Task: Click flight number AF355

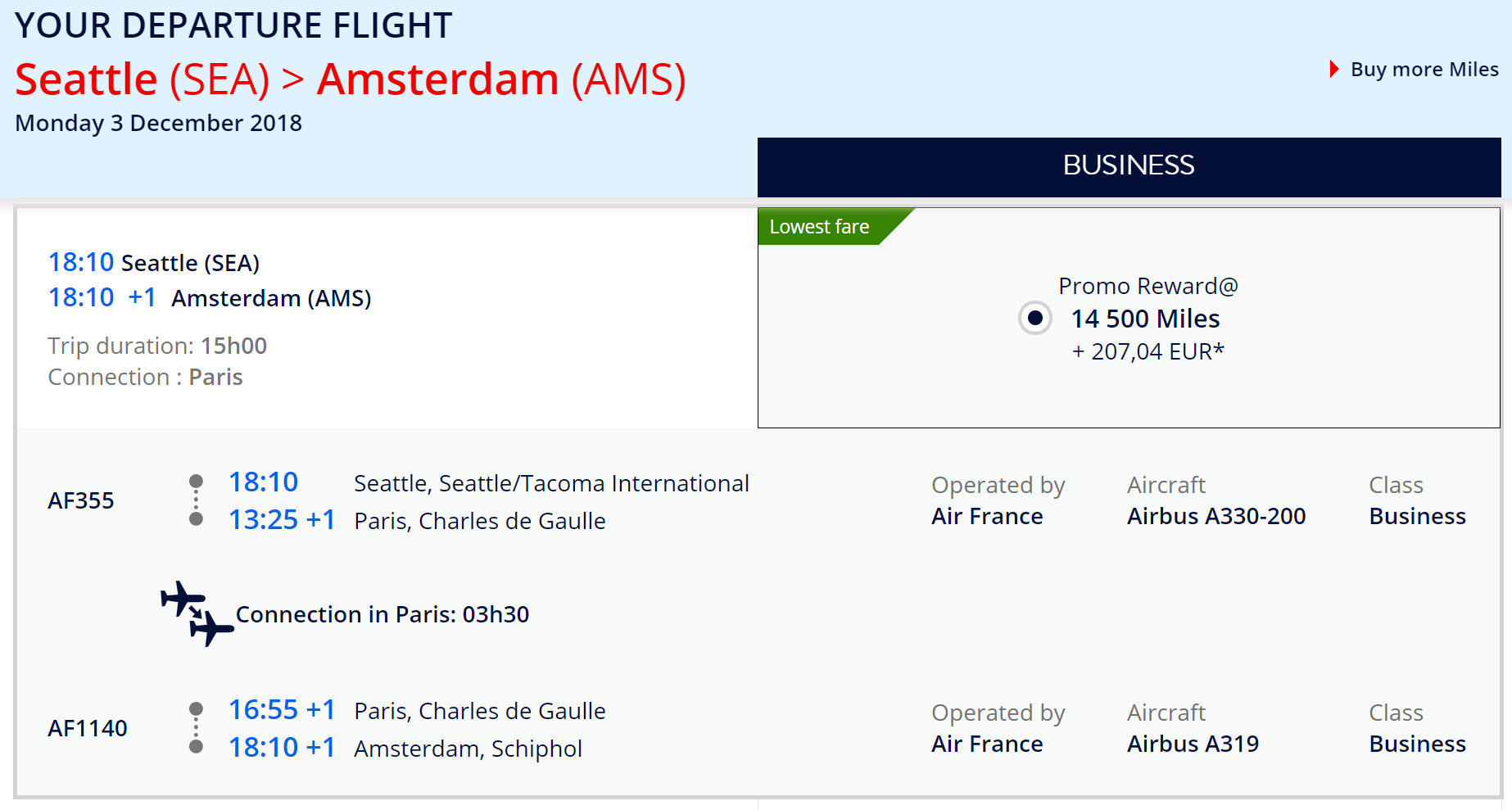Action: pos(81,500)
